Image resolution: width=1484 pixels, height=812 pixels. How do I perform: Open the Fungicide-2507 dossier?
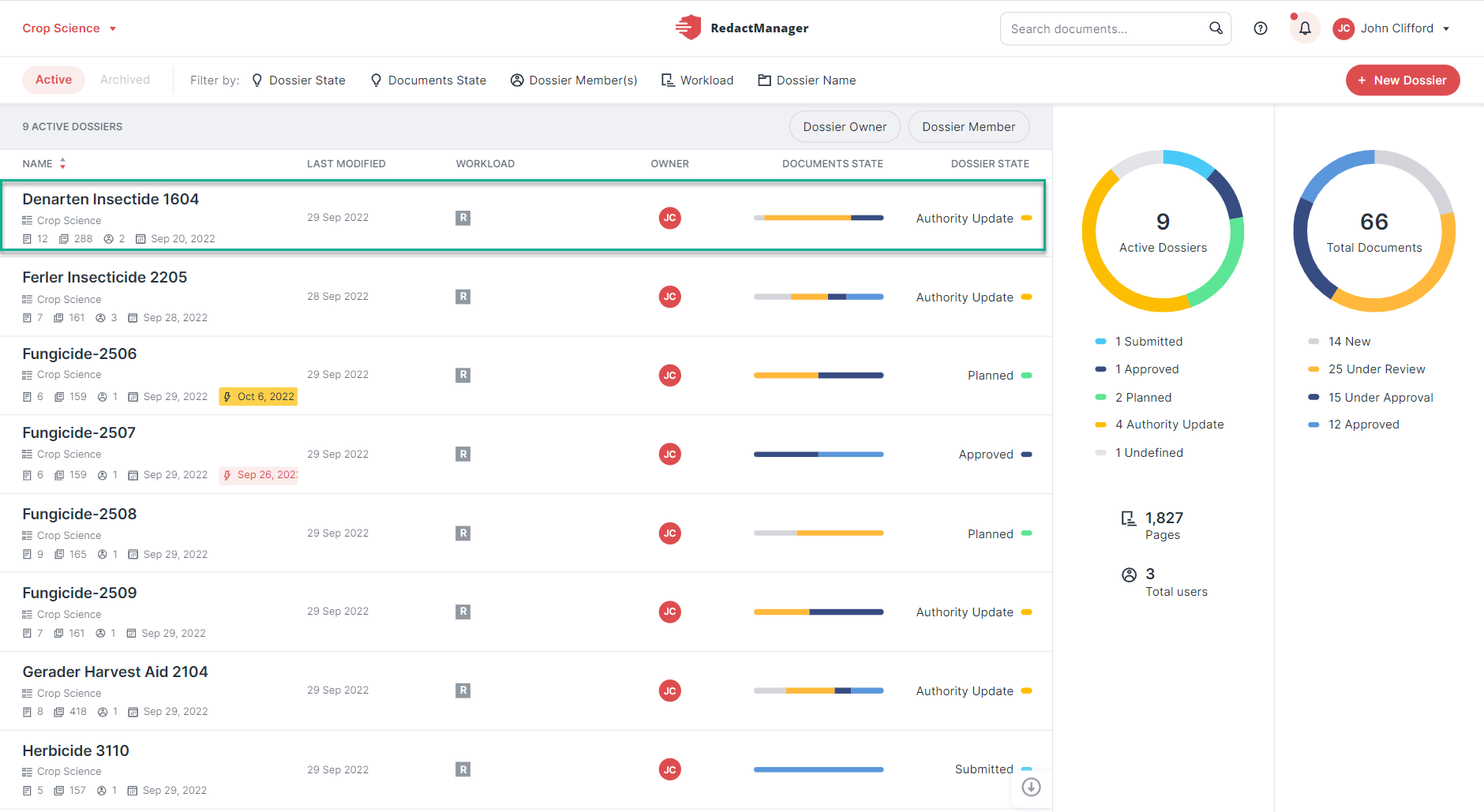point(79,432)
